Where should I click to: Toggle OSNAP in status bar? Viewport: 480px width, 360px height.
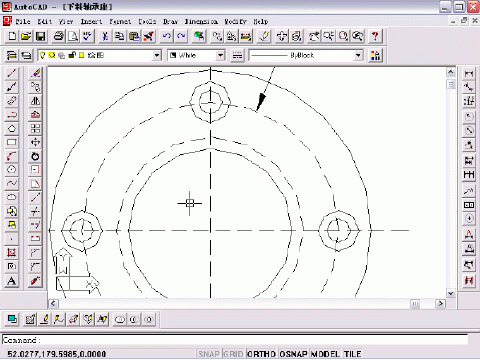[x=293, y=354]
